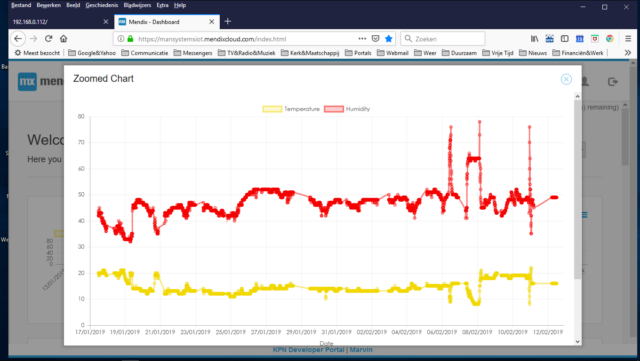Reload the page with the refresh icon
Viewport: 640px width, 361px height.
(49, 39)
